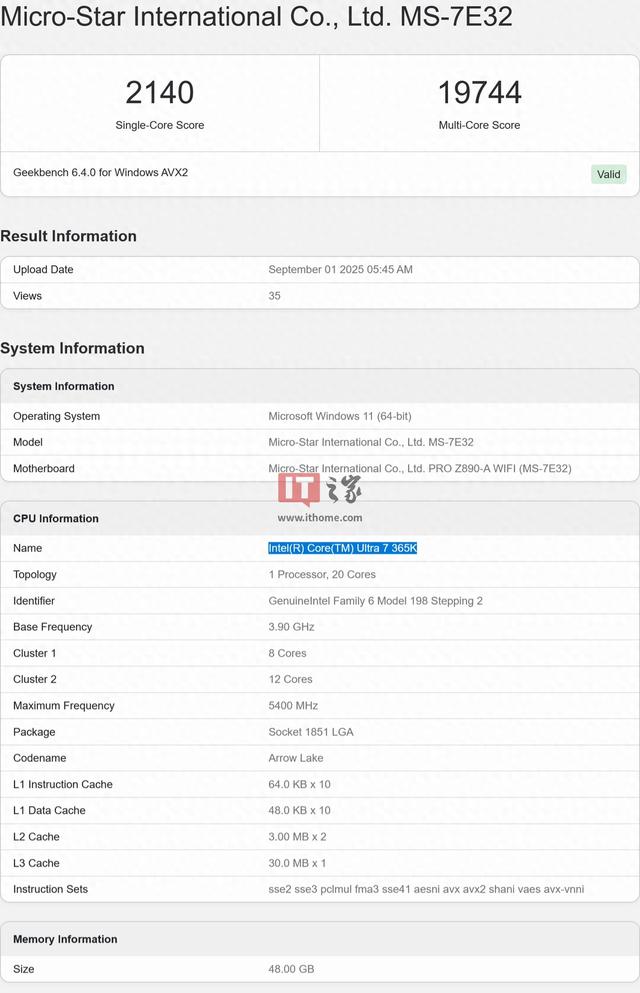Click the Single-Core Score label
Viewport: 640px width, 993px height.
160,125
